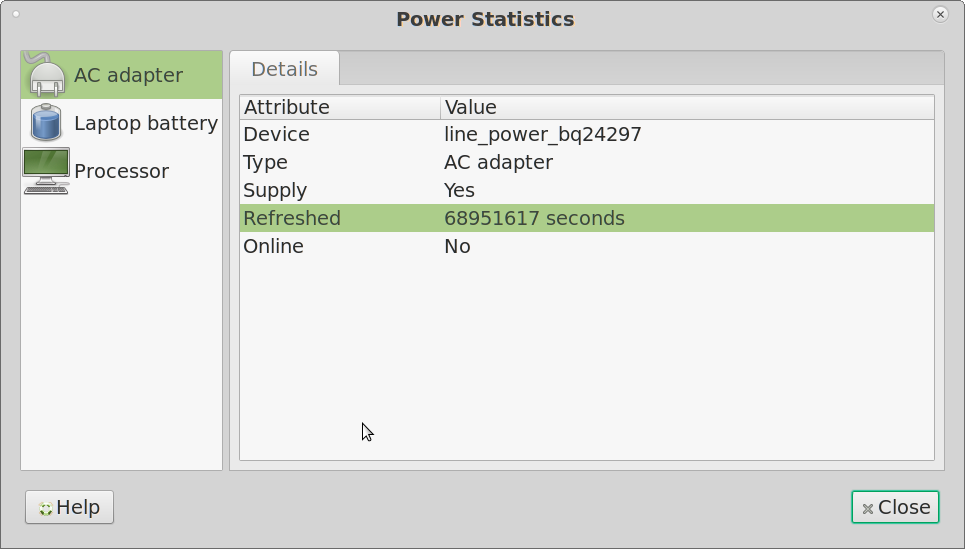Viewport: 965px width, 549px height.
Task: Select the Processor text label in sidebar
Action: click(121, 171)
